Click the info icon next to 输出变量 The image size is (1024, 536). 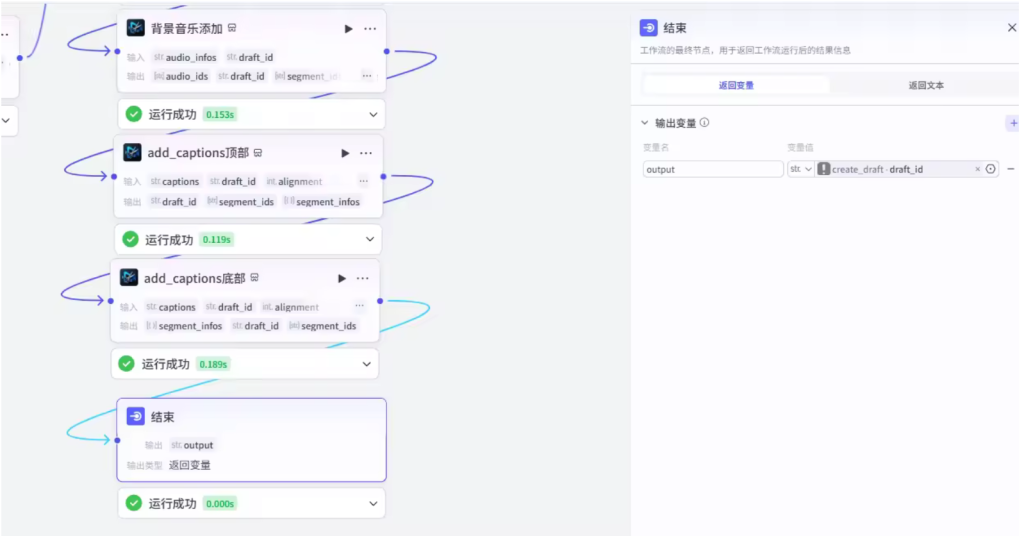[x=705, y=123]
